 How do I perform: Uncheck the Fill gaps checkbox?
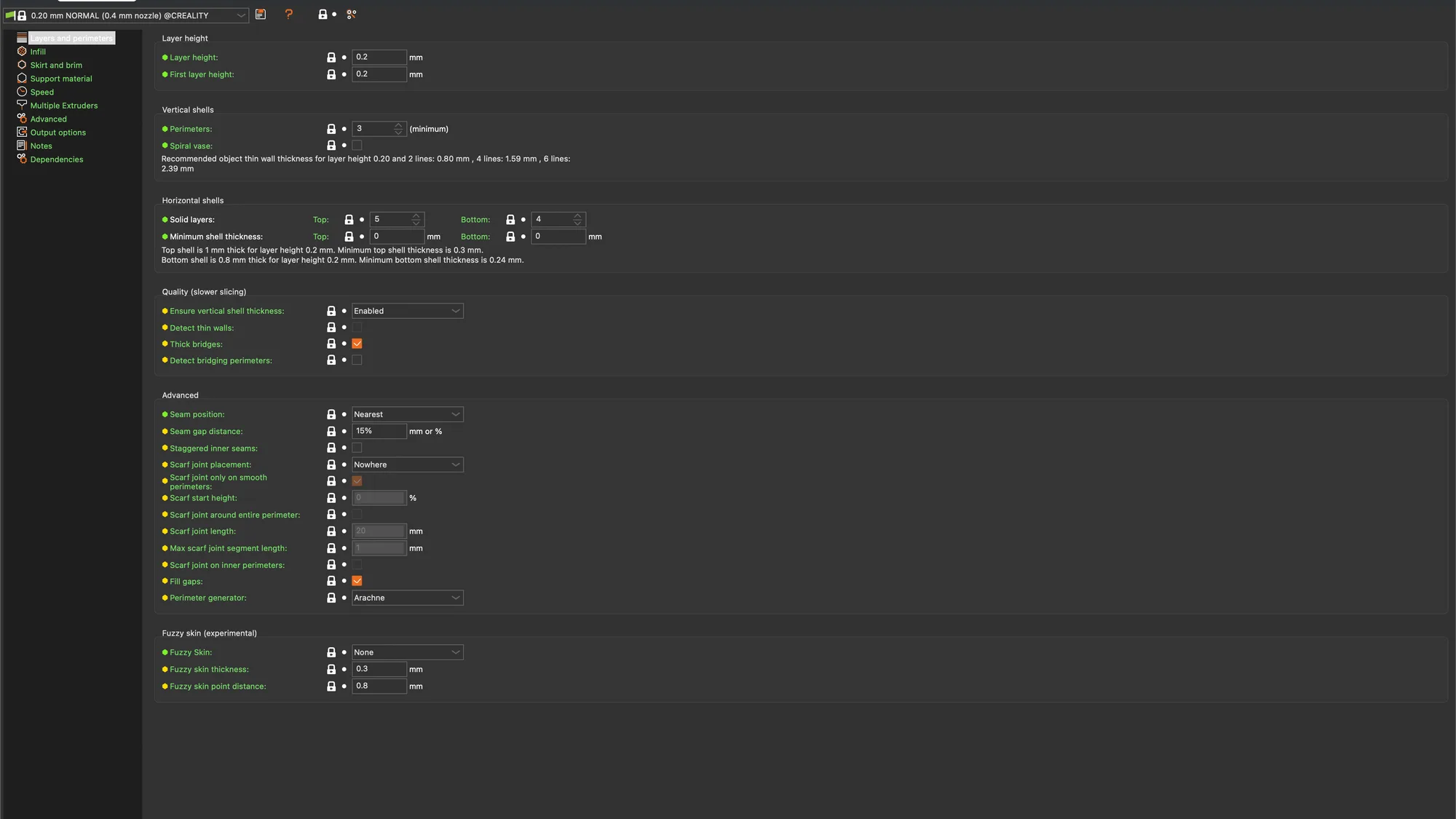(357, 581)
